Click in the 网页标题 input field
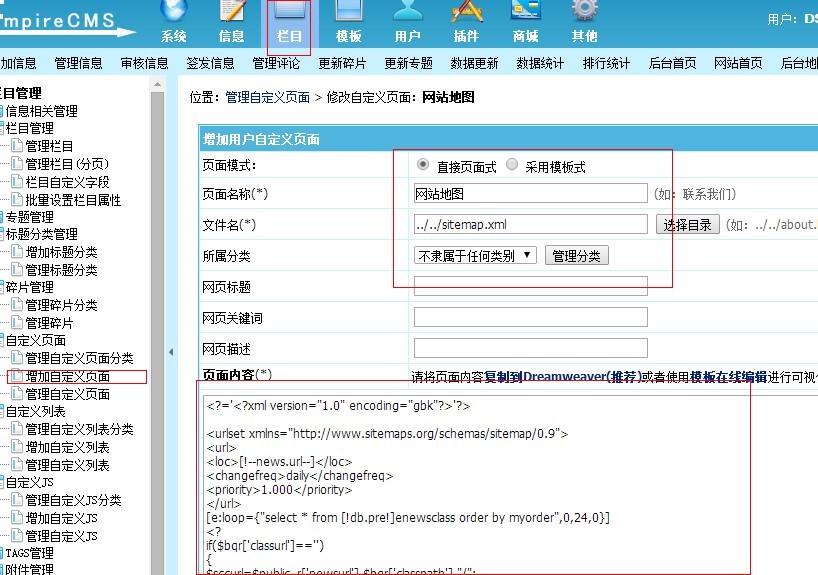 531,286
